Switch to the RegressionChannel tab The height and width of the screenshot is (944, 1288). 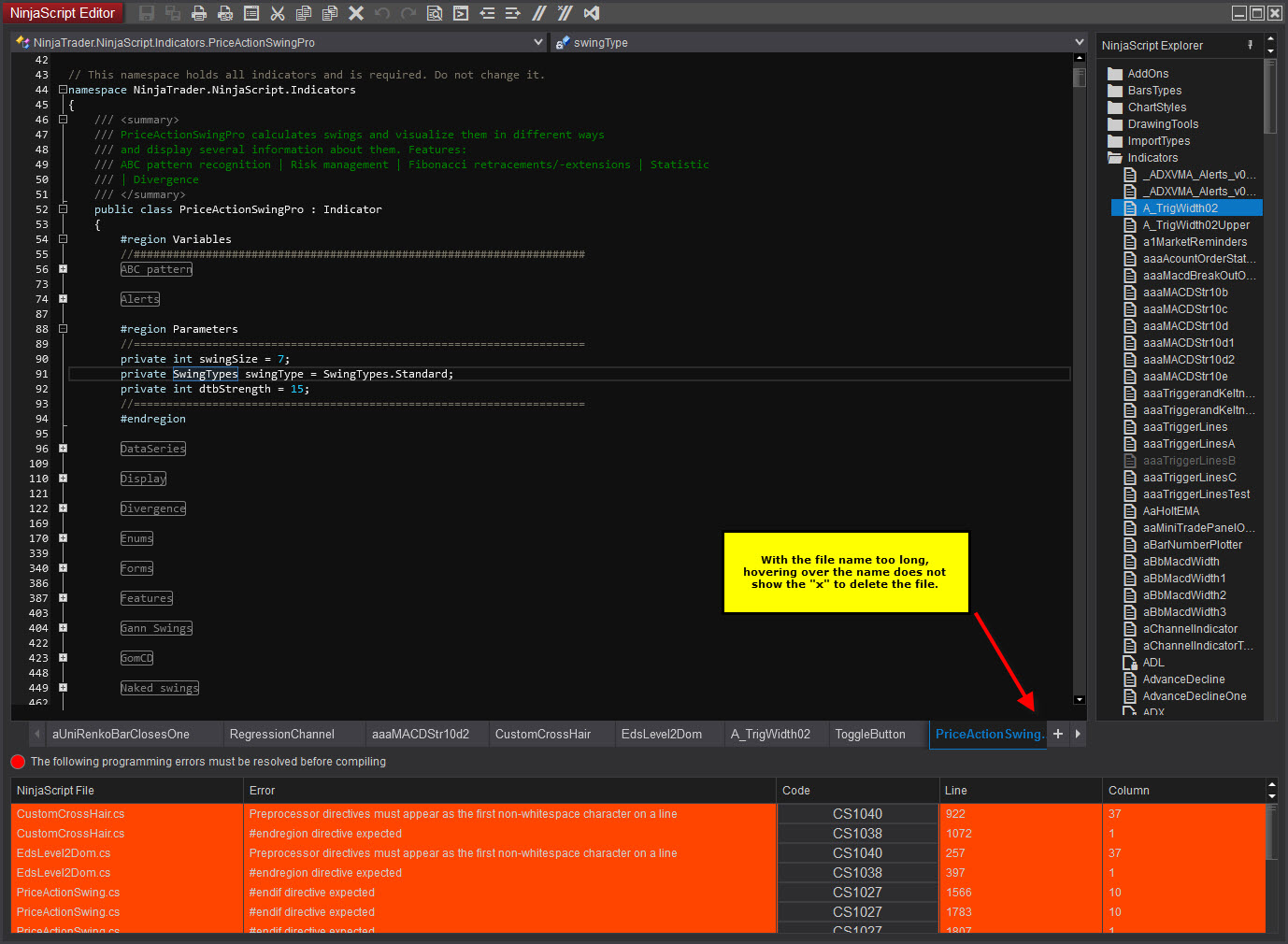(x=281, y=735)
